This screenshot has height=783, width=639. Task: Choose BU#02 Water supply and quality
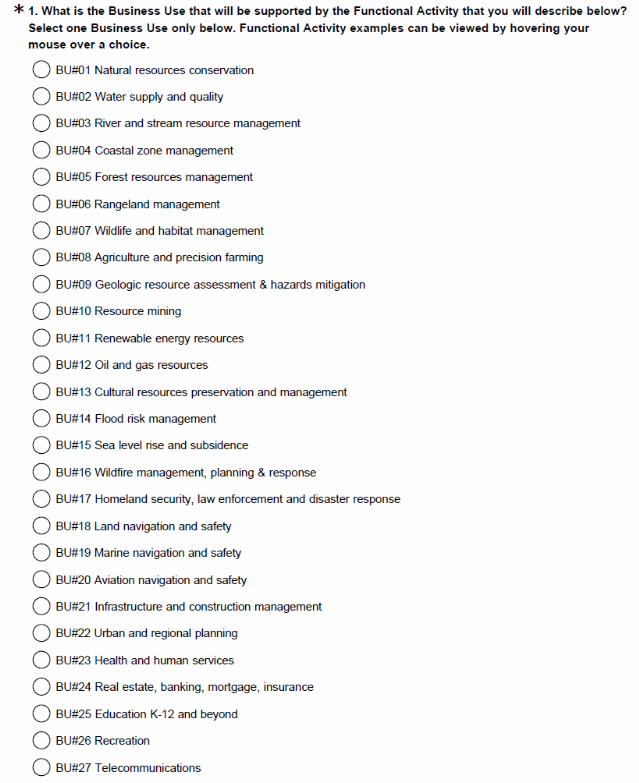point(42,97)
